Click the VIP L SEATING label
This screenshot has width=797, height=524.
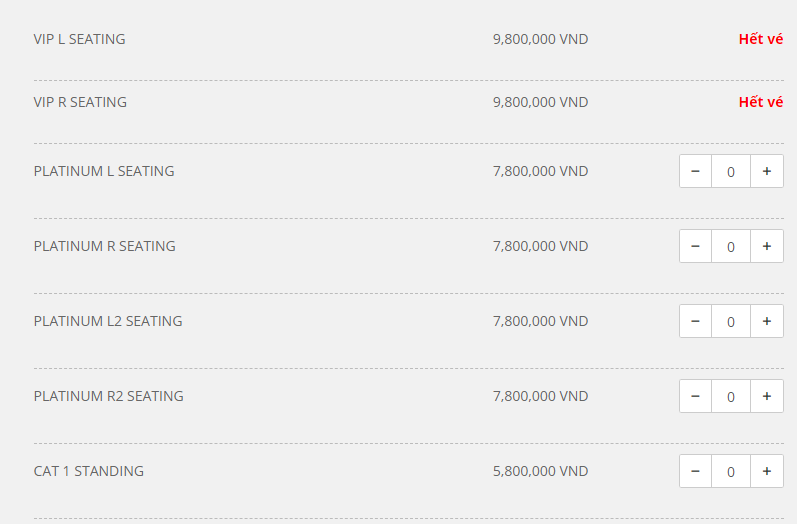click(x=80, y=40)
